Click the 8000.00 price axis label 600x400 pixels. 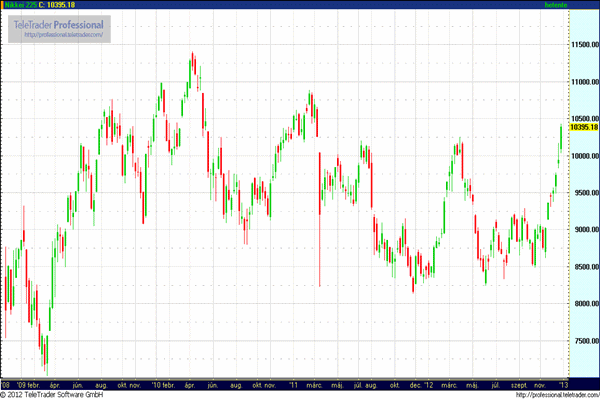[x=584, y=304]
